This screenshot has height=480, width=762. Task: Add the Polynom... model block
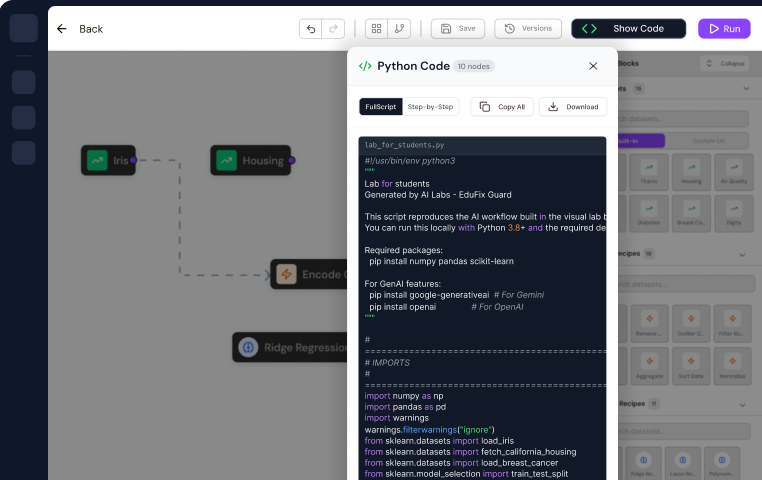coord(722,463)
